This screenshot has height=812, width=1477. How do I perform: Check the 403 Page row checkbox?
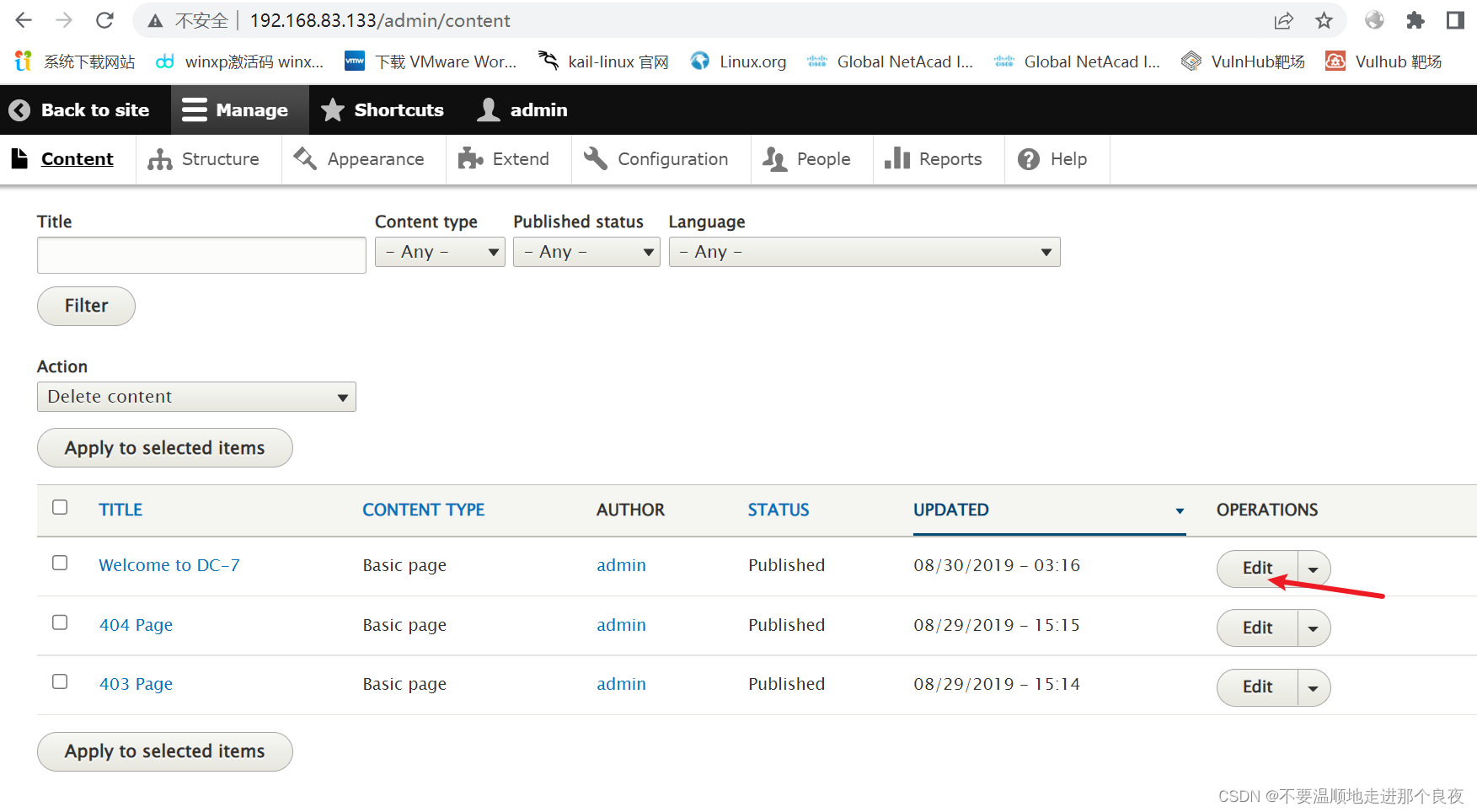60,681
